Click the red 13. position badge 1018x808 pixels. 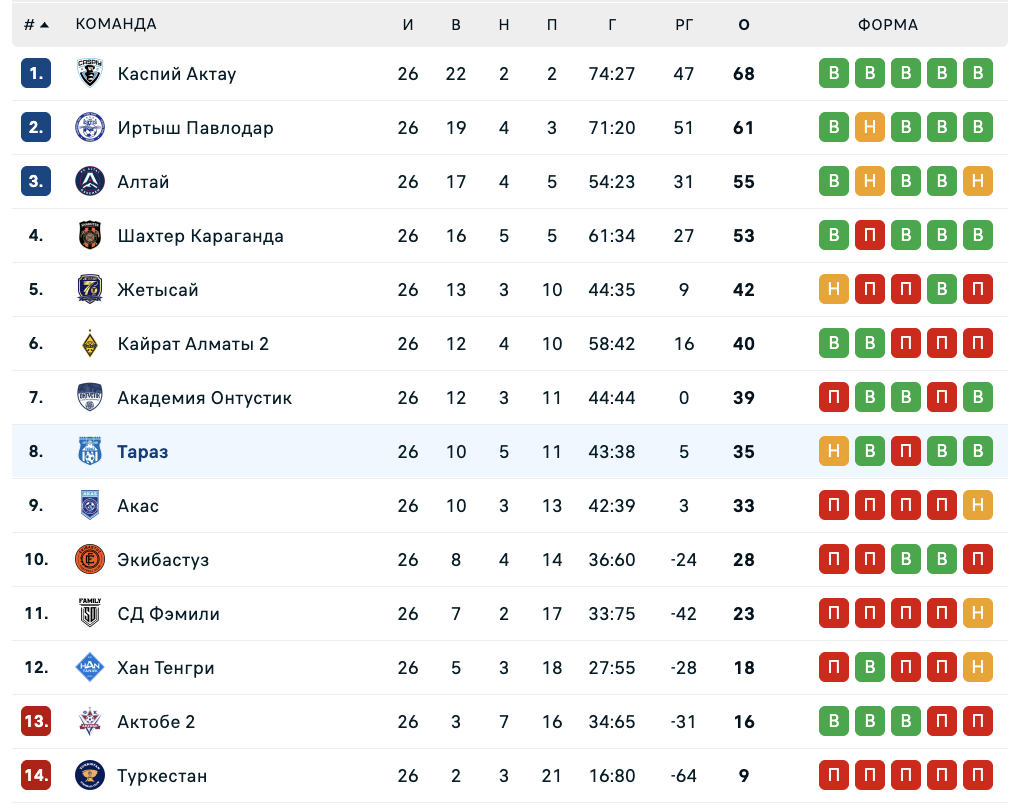coord(36,722)
